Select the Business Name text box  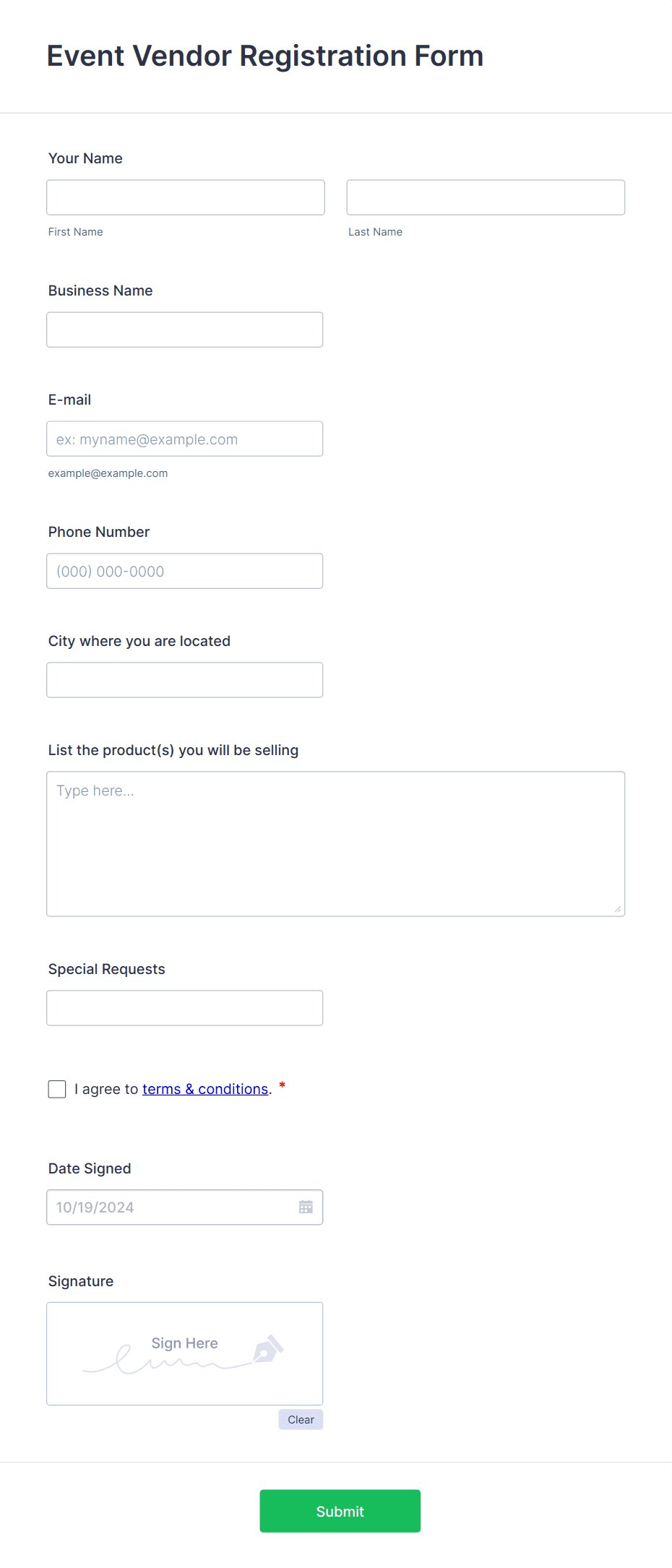185,329
